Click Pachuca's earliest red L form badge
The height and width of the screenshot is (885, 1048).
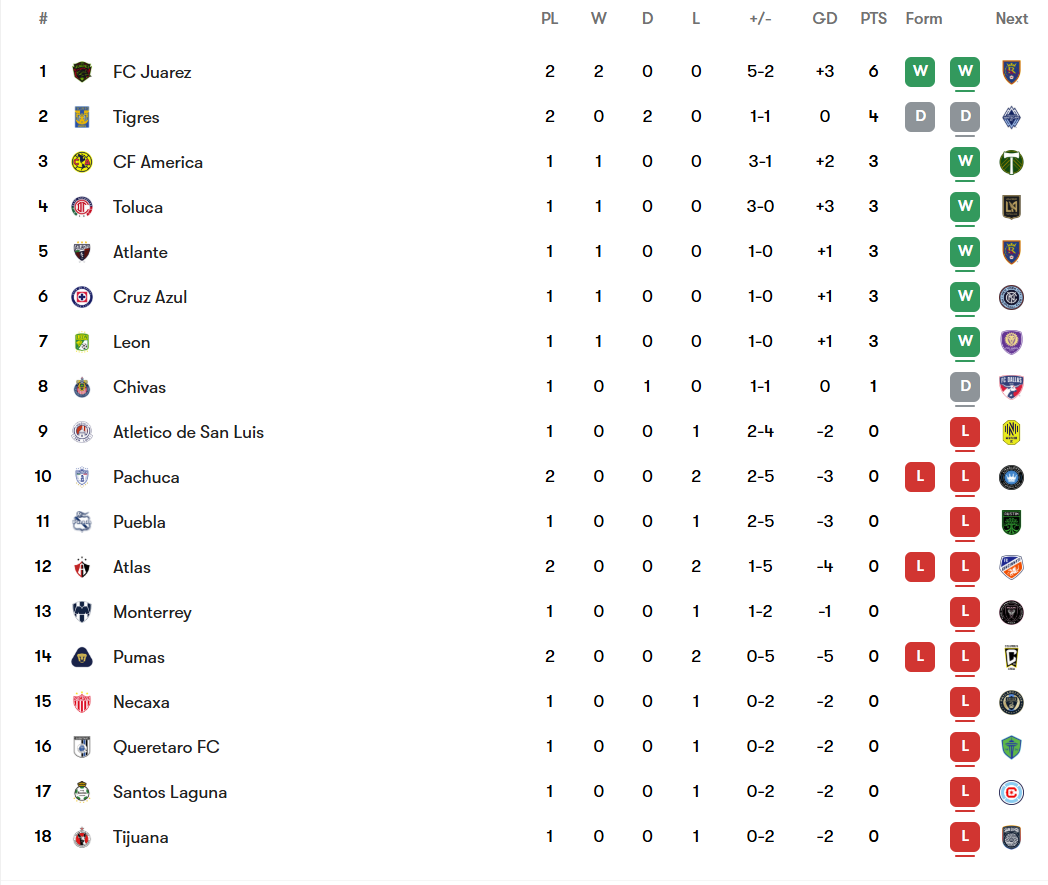point(920,477)
